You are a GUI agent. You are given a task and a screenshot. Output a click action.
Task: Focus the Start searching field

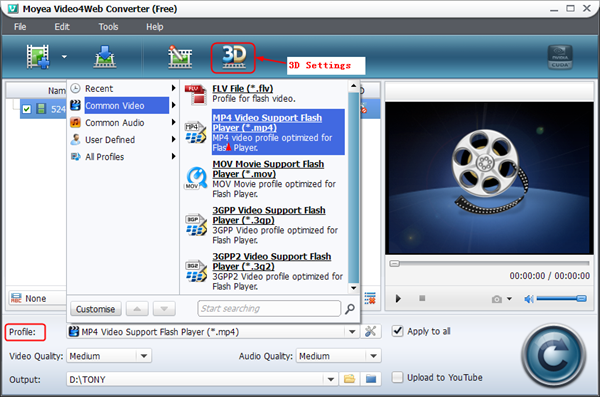[x=269, y=308]
